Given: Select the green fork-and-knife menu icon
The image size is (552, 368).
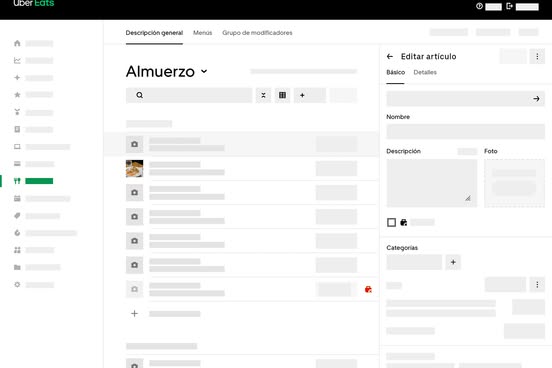Looking at the screenshot, I should coord(17,181).
